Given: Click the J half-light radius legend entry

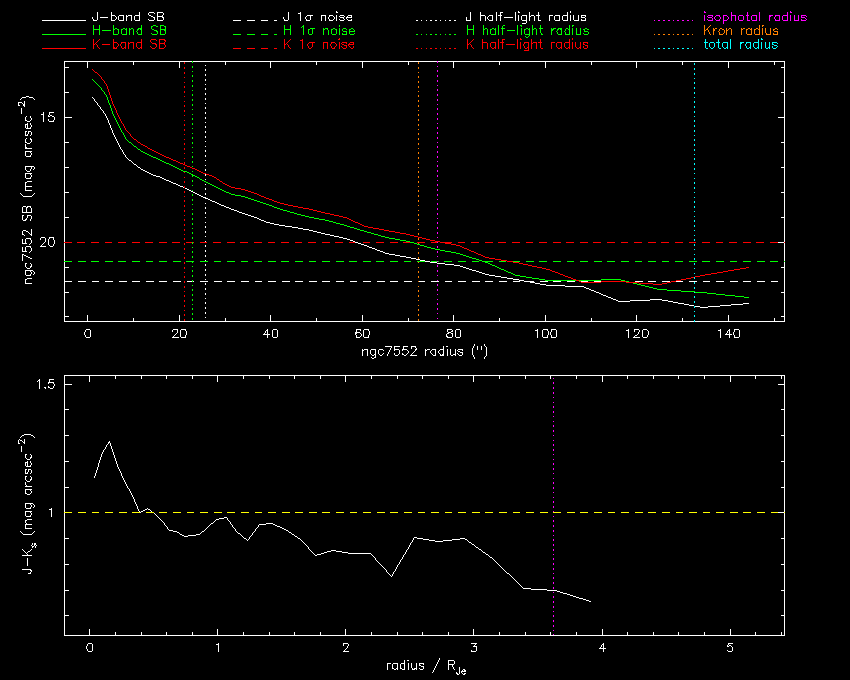Looking at the screenshot, I should (526, 18).
